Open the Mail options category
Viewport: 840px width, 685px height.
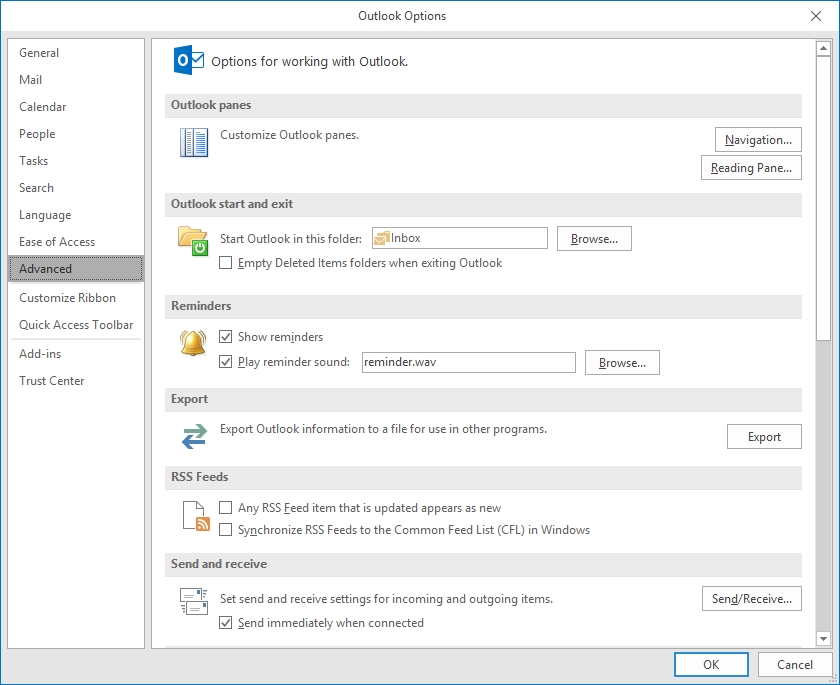tap(31, 80)
